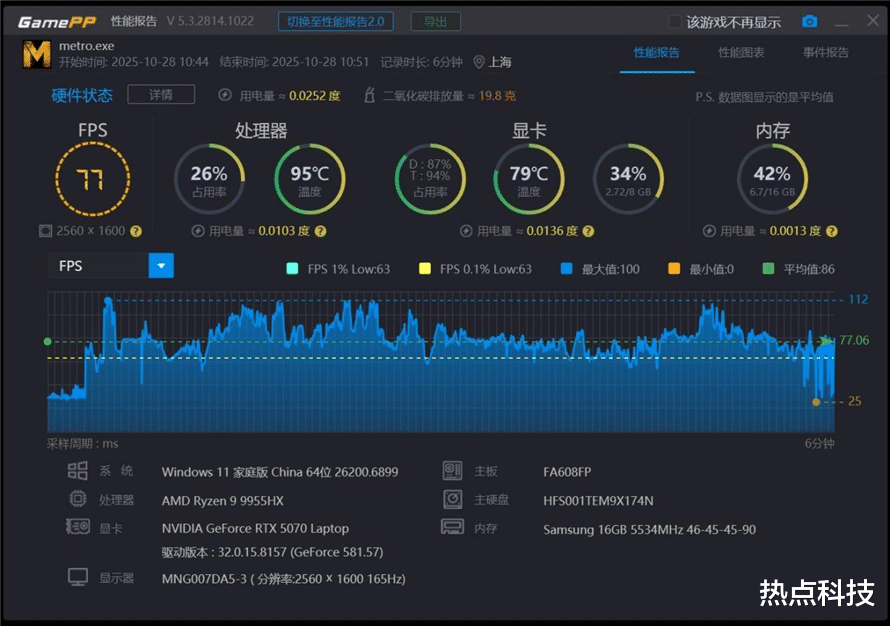The width and height of the screenshot is (890, 626).
Task: Click the GPU D:87% T:94% usage gauge
Action: pyautogui.click(x=430, y=179)
